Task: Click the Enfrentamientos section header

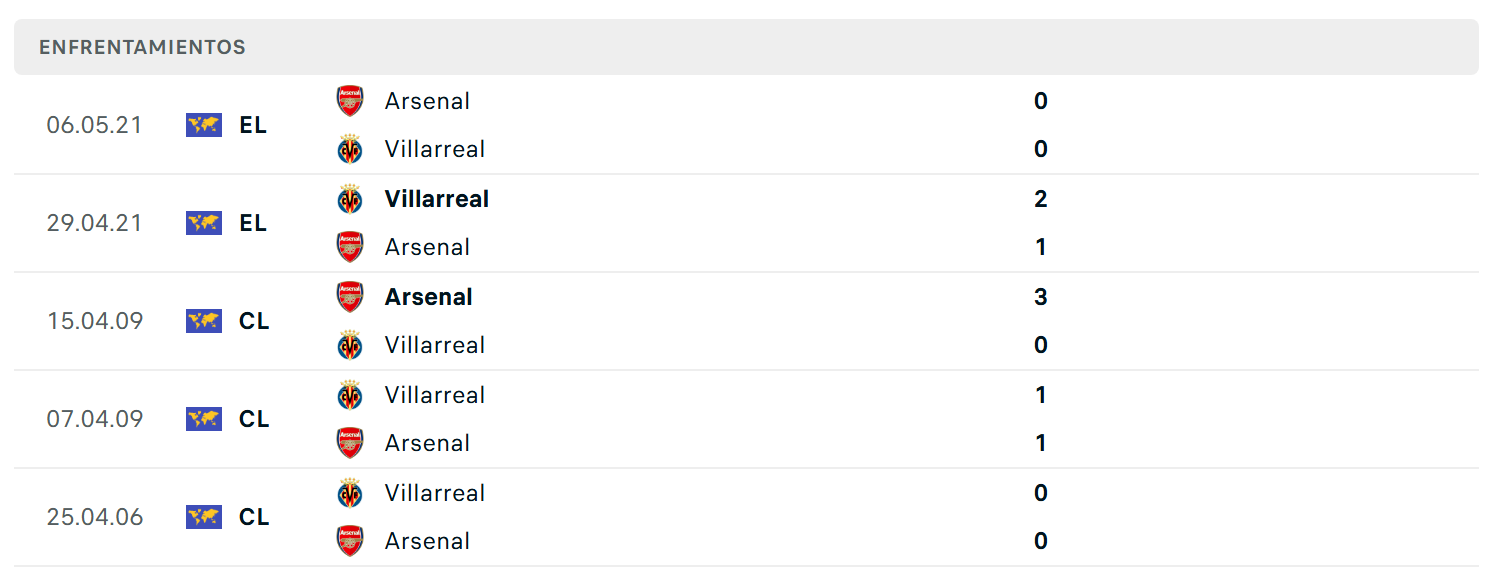Action: 746,47
